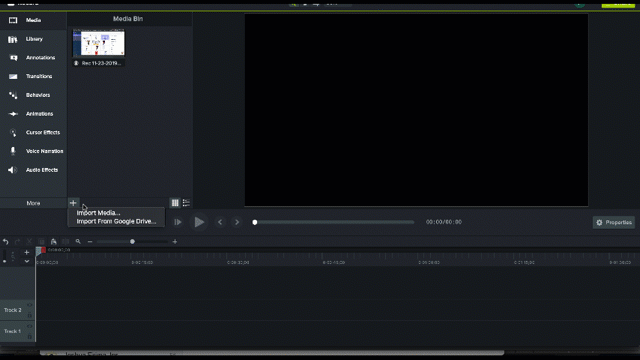Open the Behaviors tab
640x360 pixels.
click(33, 95)
